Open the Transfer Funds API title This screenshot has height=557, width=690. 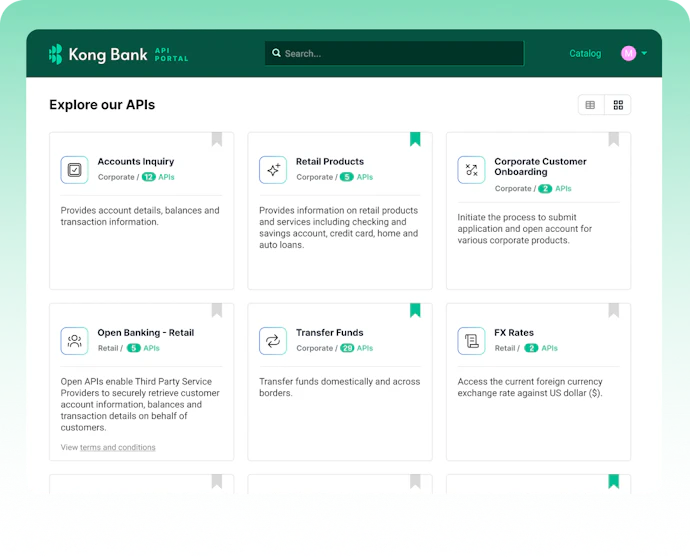pyautogui.click(x=329, y=333)
